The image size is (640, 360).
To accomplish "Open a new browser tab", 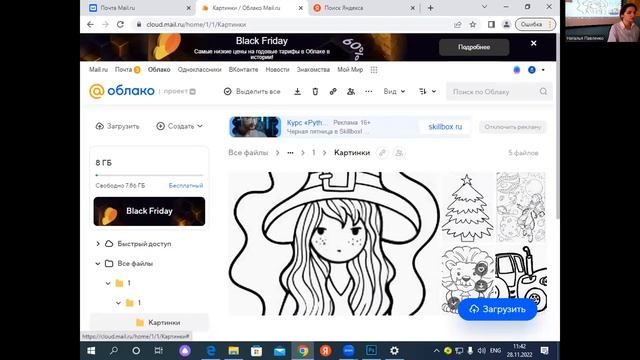I will coord(430,8).
